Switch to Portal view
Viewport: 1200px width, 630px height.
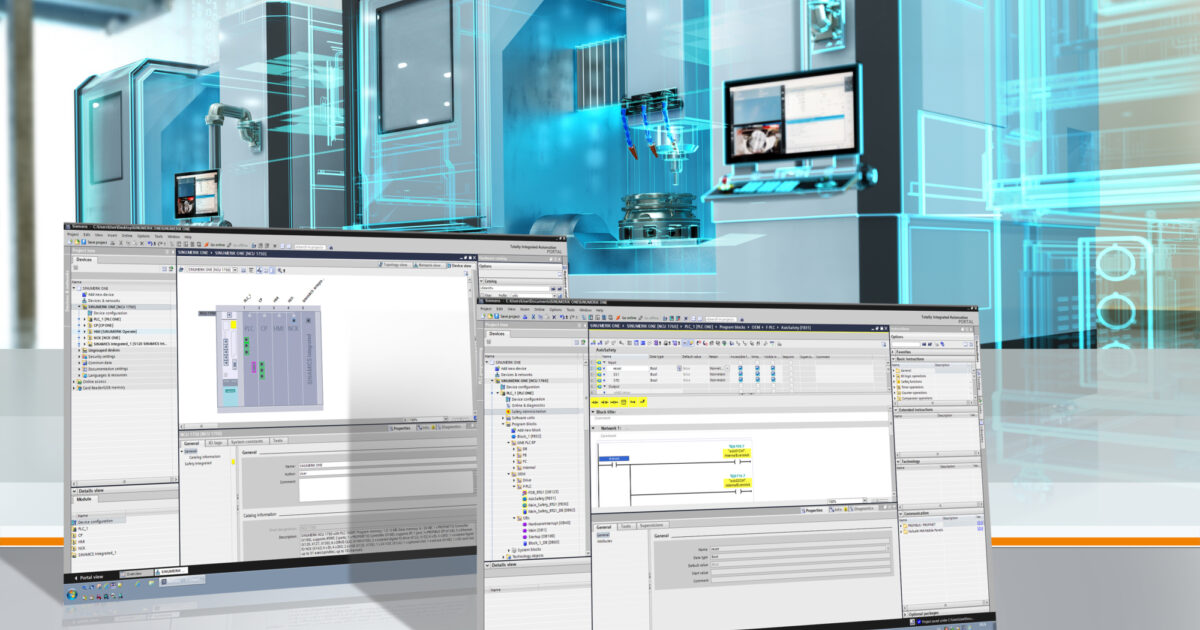pyautogui.click(x=91, y=577)
